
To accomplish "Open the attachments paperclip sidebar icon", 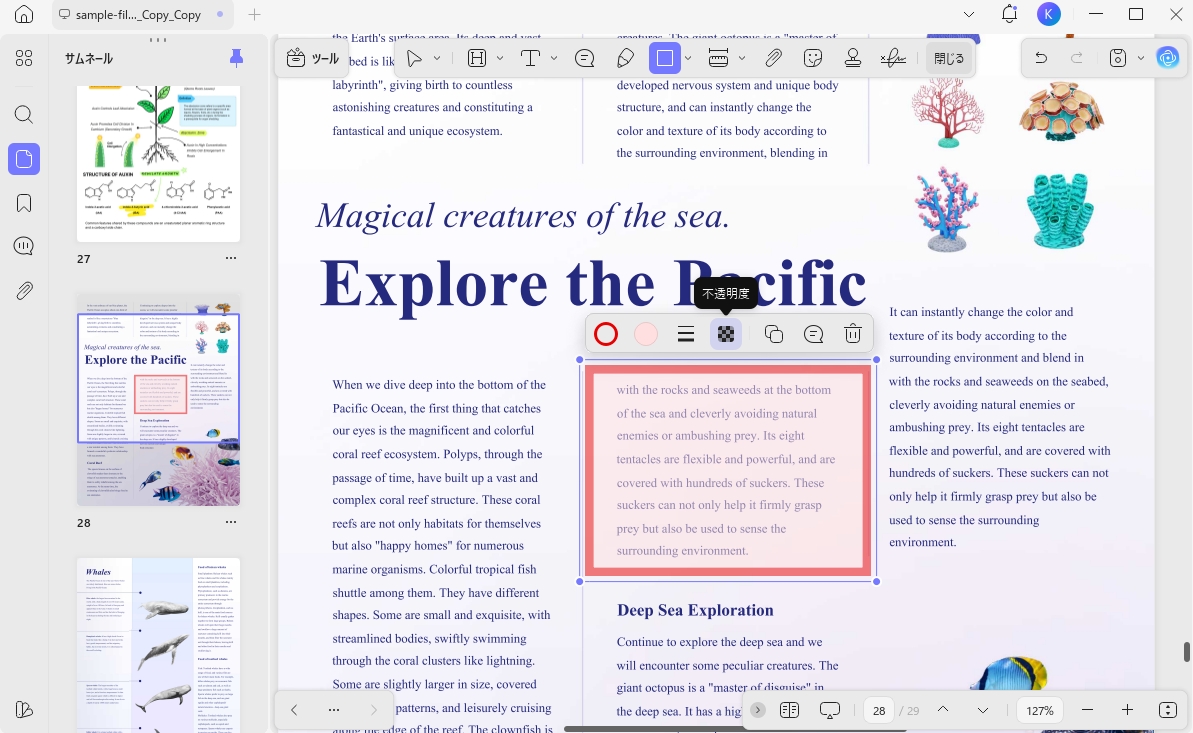I will (24, 291).
